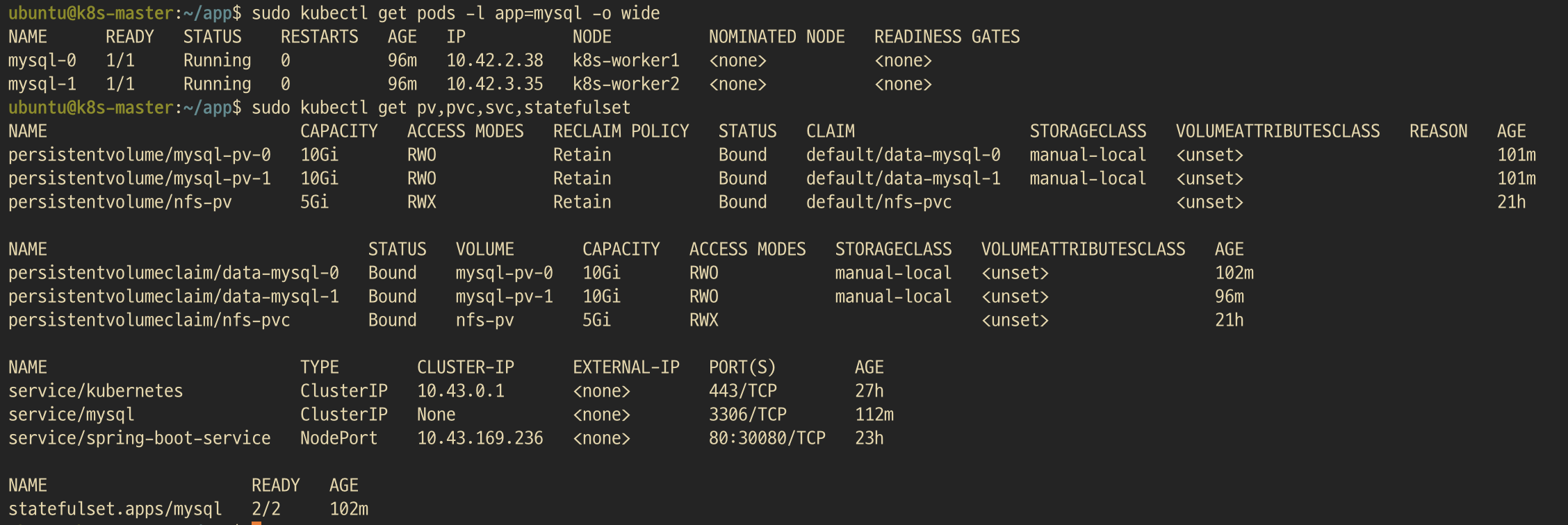The height and width of the screenshot is (525, 1568).
Task: Click claim default/nfs-pvc
Action: [x=879, y=202]
